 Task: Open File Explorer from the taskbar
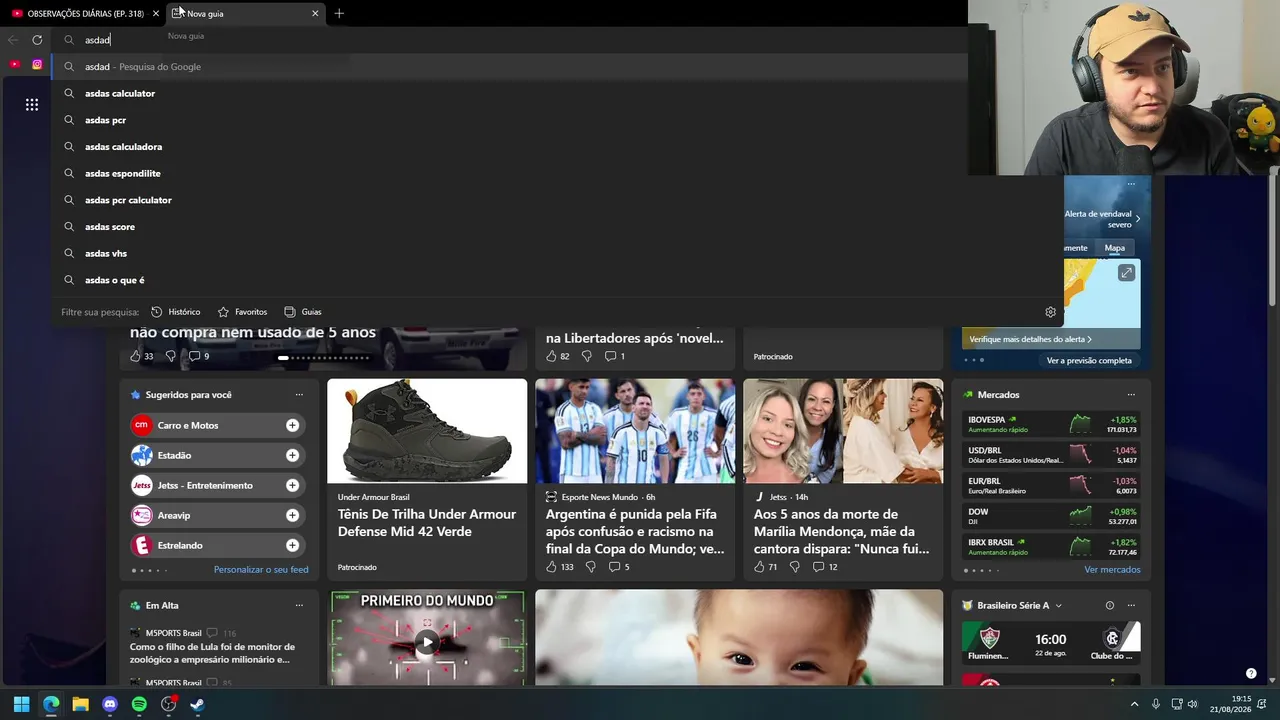(80, 704)
